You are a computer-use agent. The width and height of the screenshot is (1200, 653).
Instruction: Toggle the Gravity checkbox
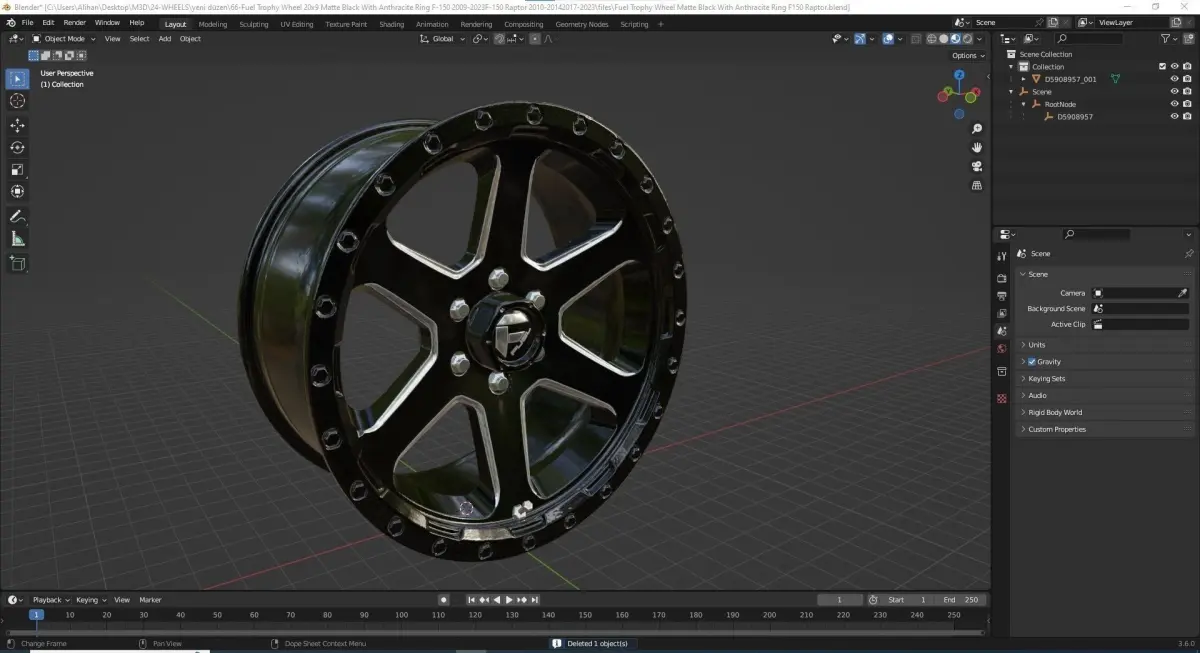click(x=1032, y=362)
